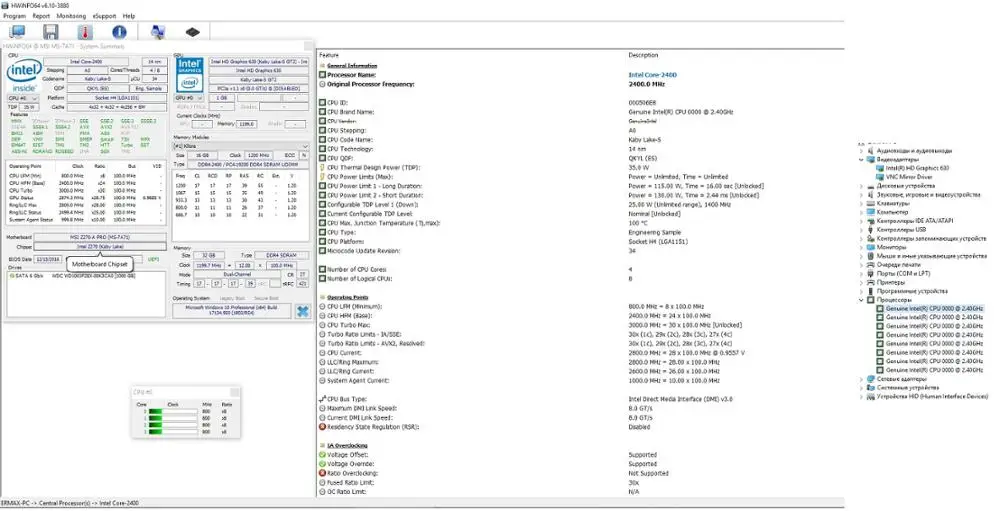Select the CPU Turbo Max row in feature list

[x=580, y=325]
